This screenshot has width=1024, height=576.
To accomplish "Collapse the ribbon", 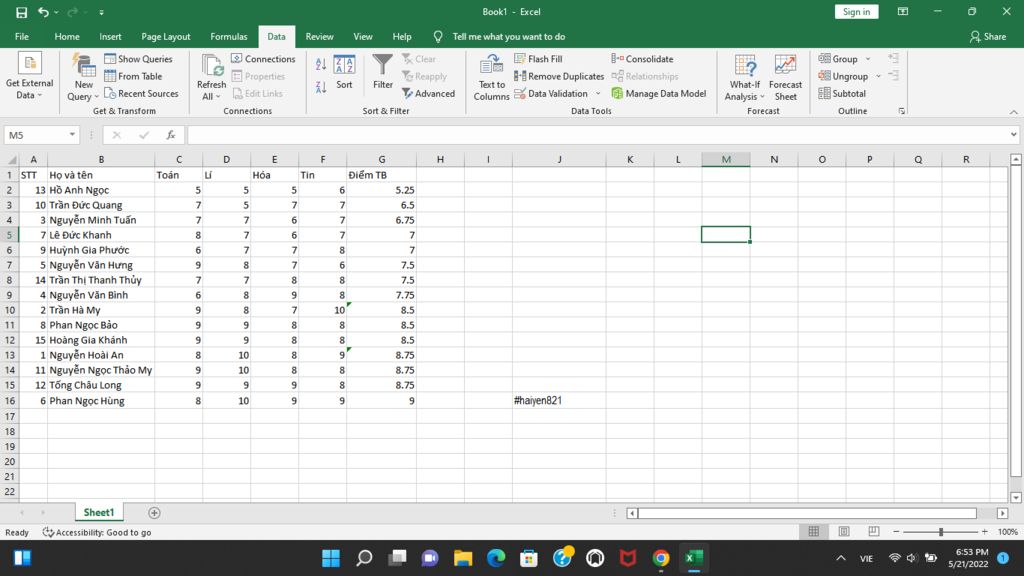I will (1014, 112).
